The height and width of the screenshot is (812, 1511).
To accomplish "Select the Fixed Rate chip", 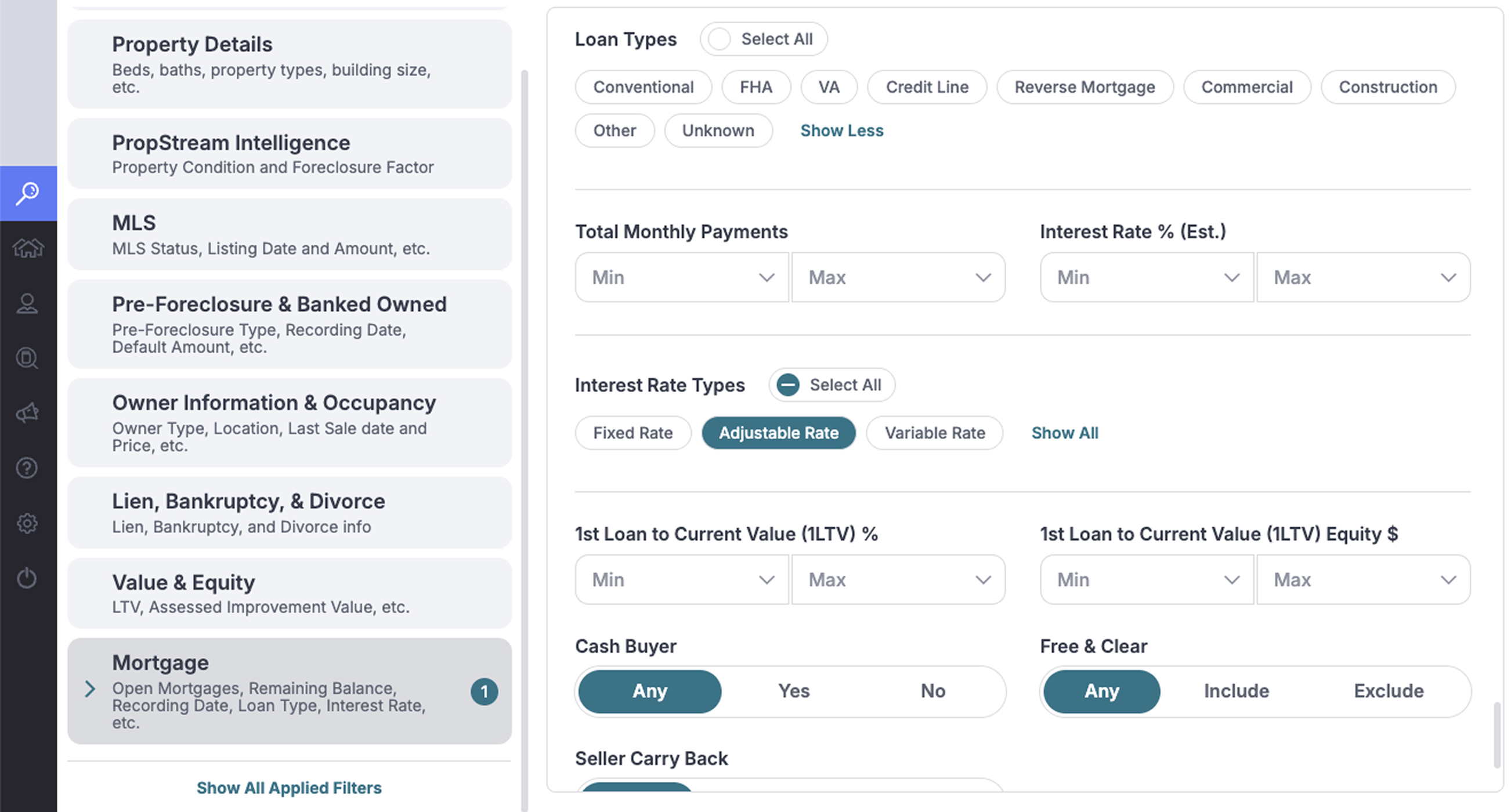I will coord(632,433).
